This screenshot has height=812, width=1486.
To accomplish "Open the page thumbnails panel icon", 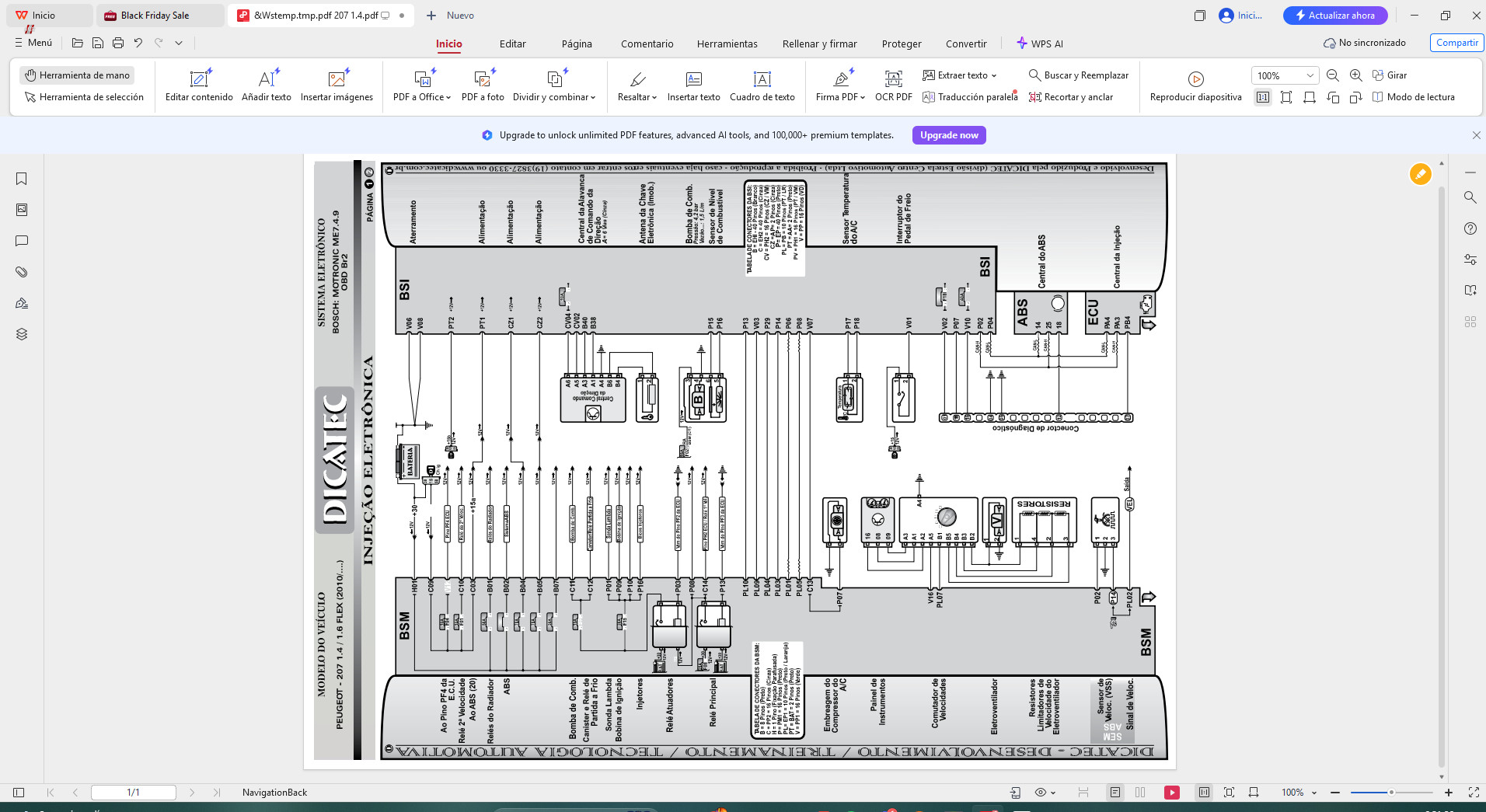I will tap(22, 210).
